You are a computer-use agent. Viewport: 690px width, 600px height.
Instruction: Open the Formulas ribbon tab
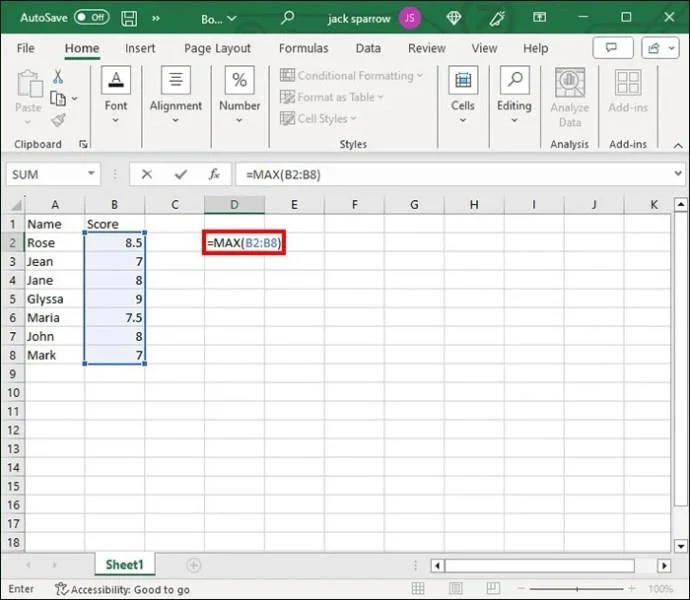(x=303, y=48)
